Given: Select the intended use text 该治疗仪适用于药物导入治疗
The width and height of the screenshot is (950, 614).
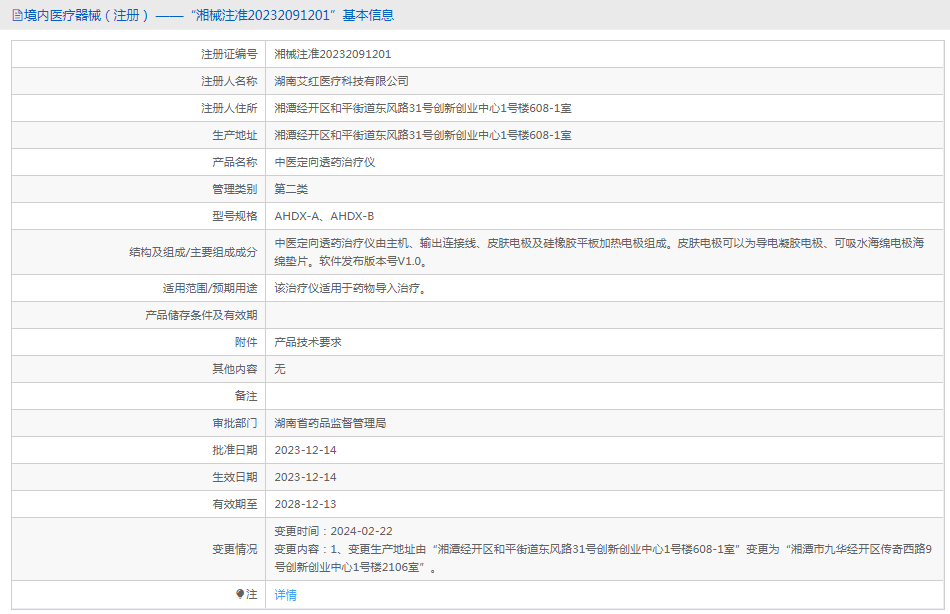Looking at the screenshot, I should tap(350, 288).
